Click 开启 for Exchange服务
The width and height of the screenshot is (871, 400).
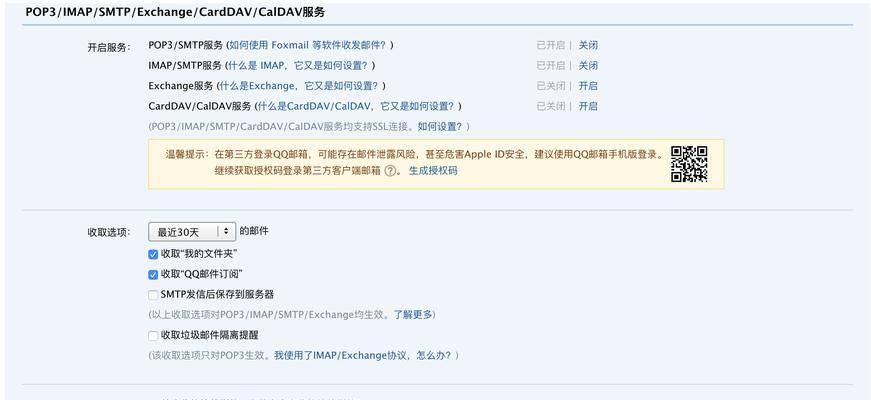[588, 86]
